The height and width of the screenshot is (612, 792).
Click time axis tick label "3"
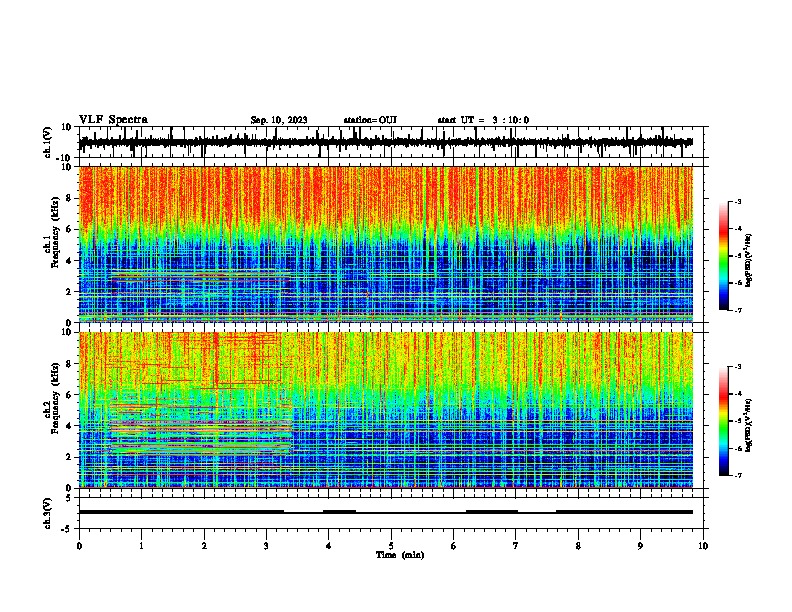click(266, 546)
